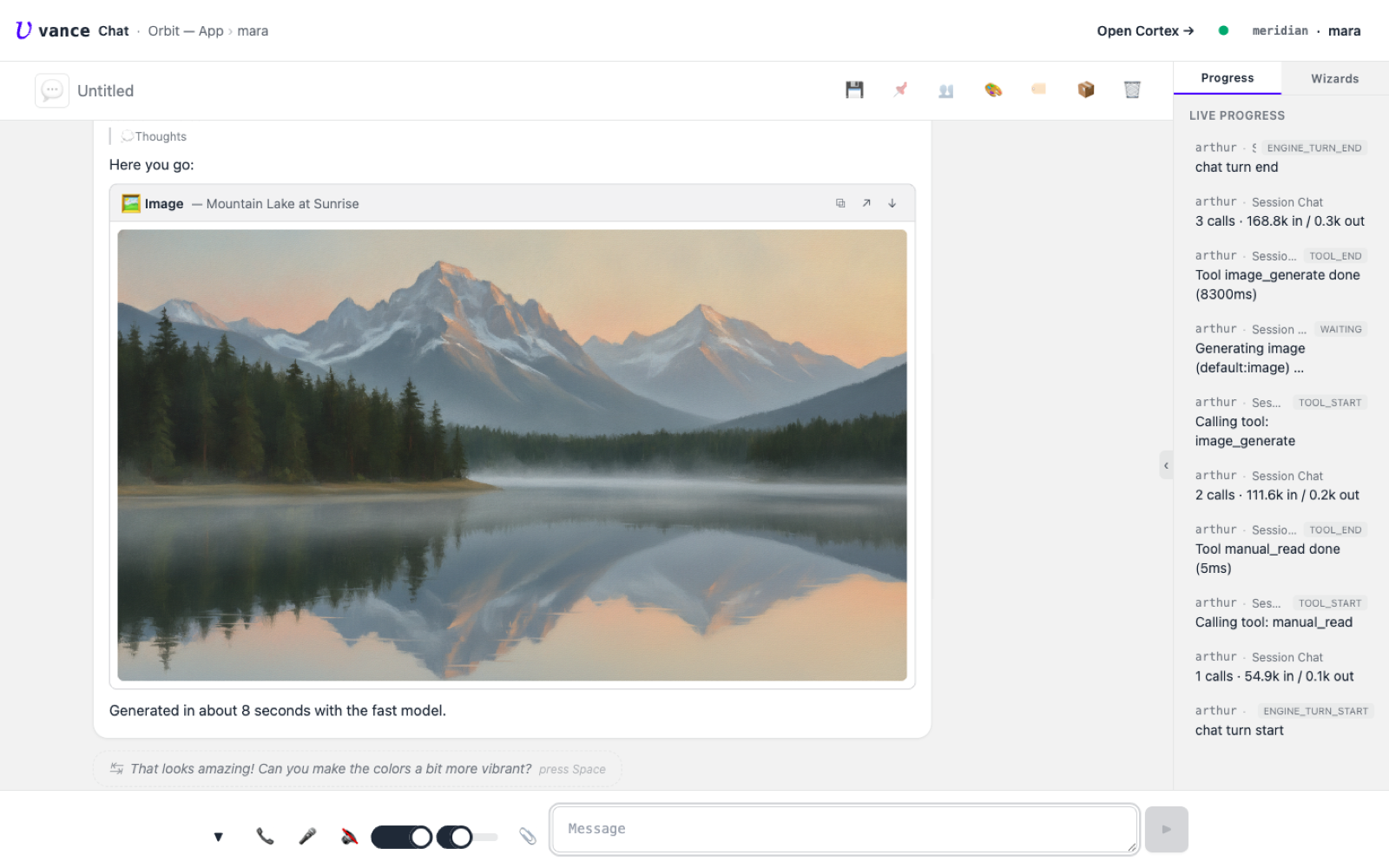Open image in new view arrow icon
Screen dimensions: 1389x868
coord(866,203)
